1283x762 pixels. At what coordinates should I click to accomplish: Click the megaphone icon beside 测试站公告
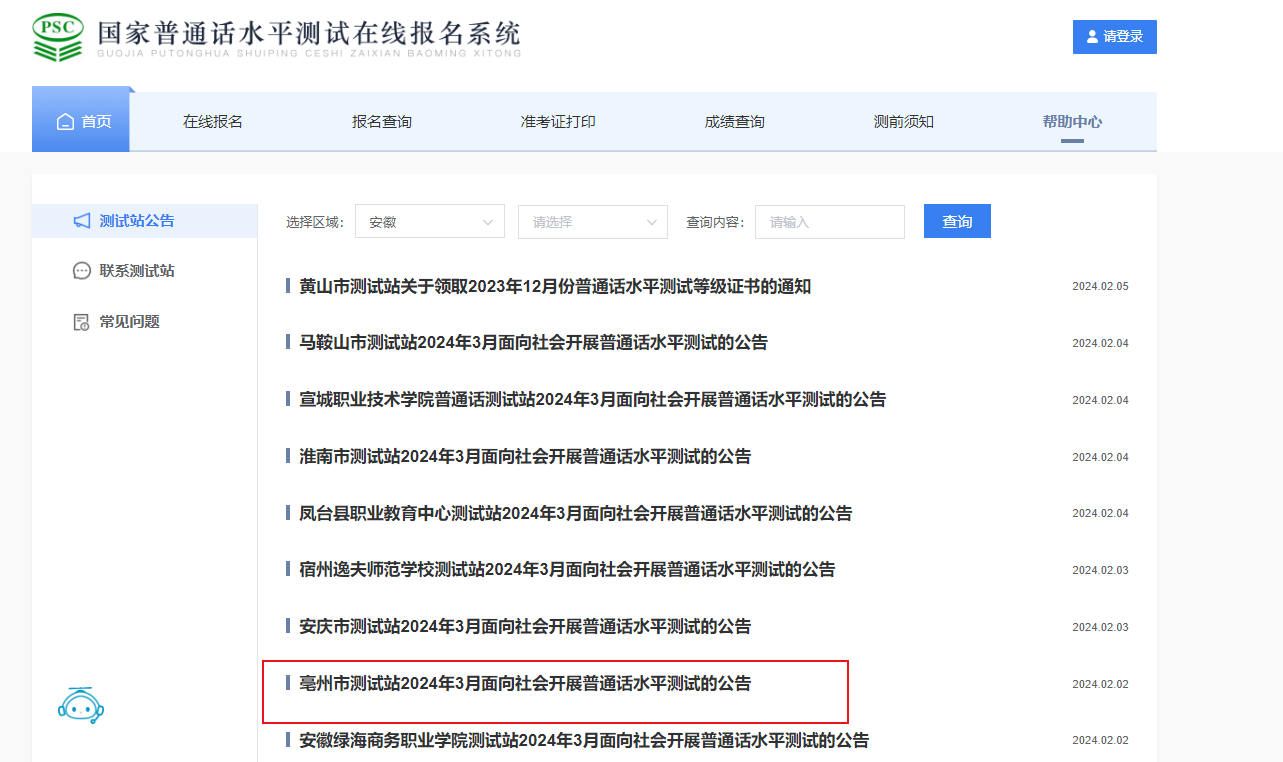pyautogui.click(x=82, y=221)
